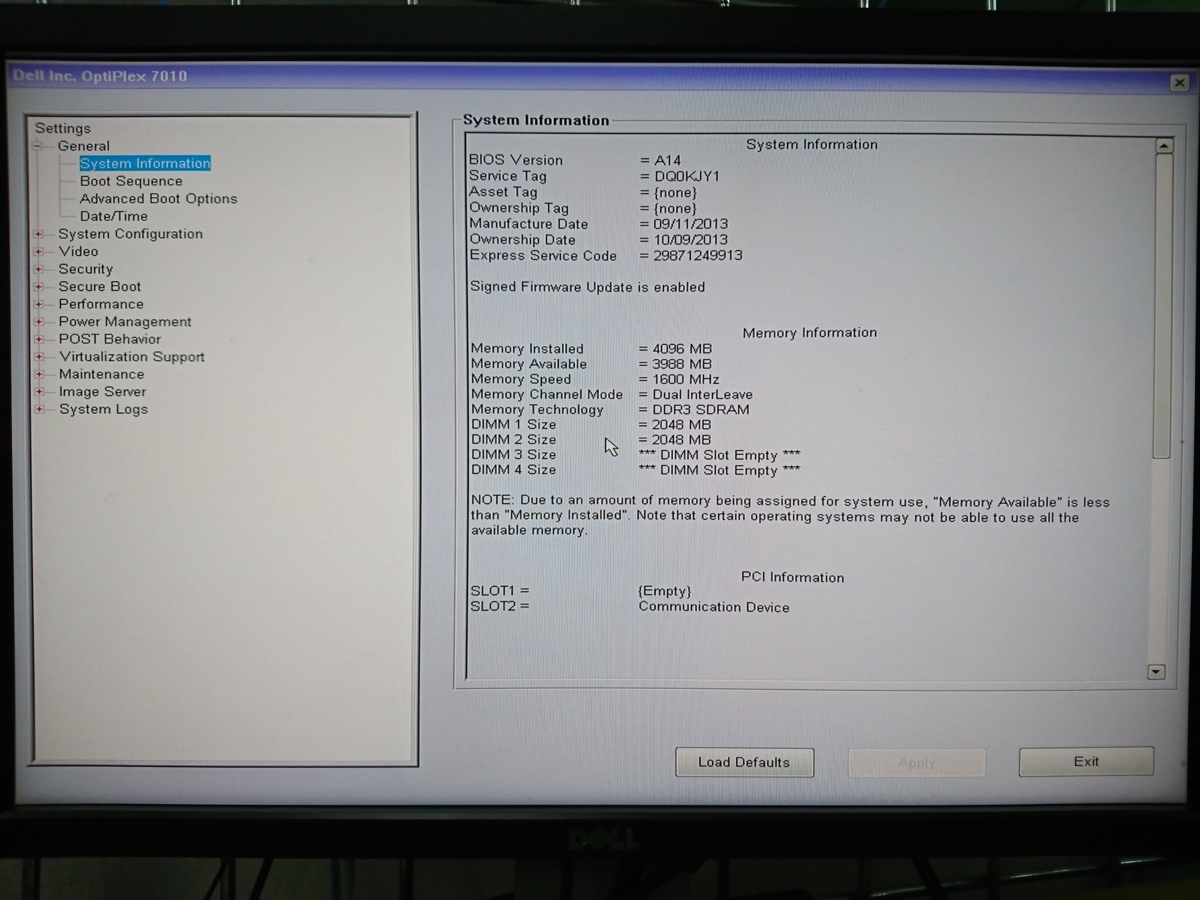
Task: Click the scroll up arrow
Action: click(x=1163, y=146)
